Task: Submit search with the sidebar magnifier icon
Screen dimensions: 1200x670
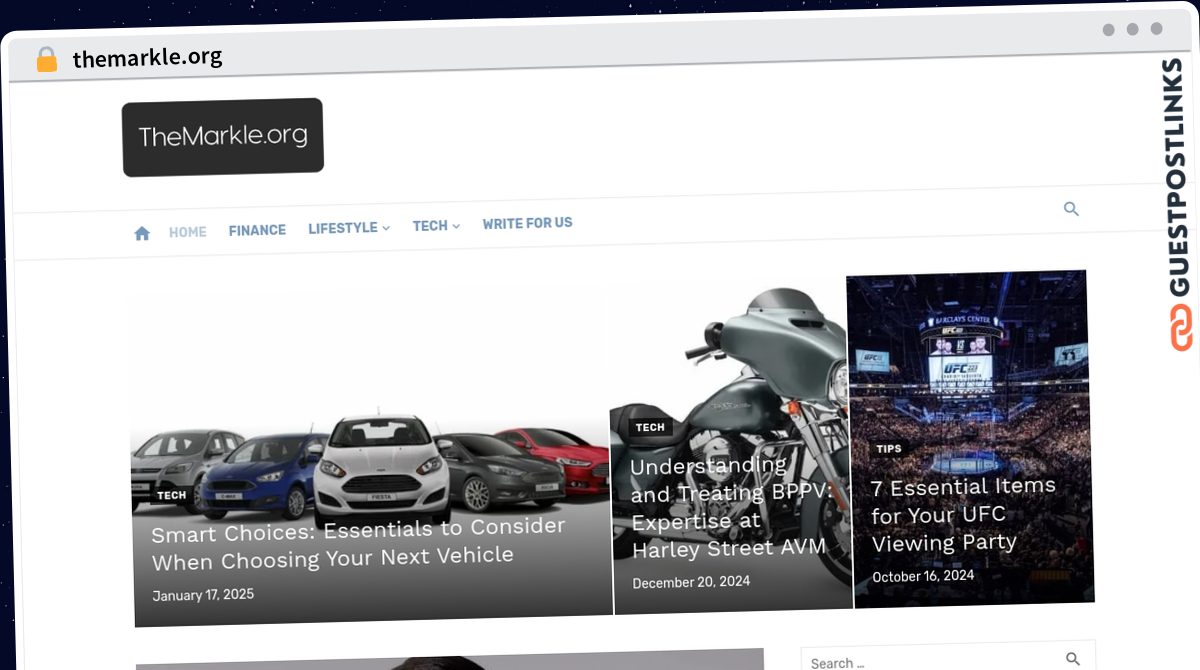Action: pos(1073,659)
